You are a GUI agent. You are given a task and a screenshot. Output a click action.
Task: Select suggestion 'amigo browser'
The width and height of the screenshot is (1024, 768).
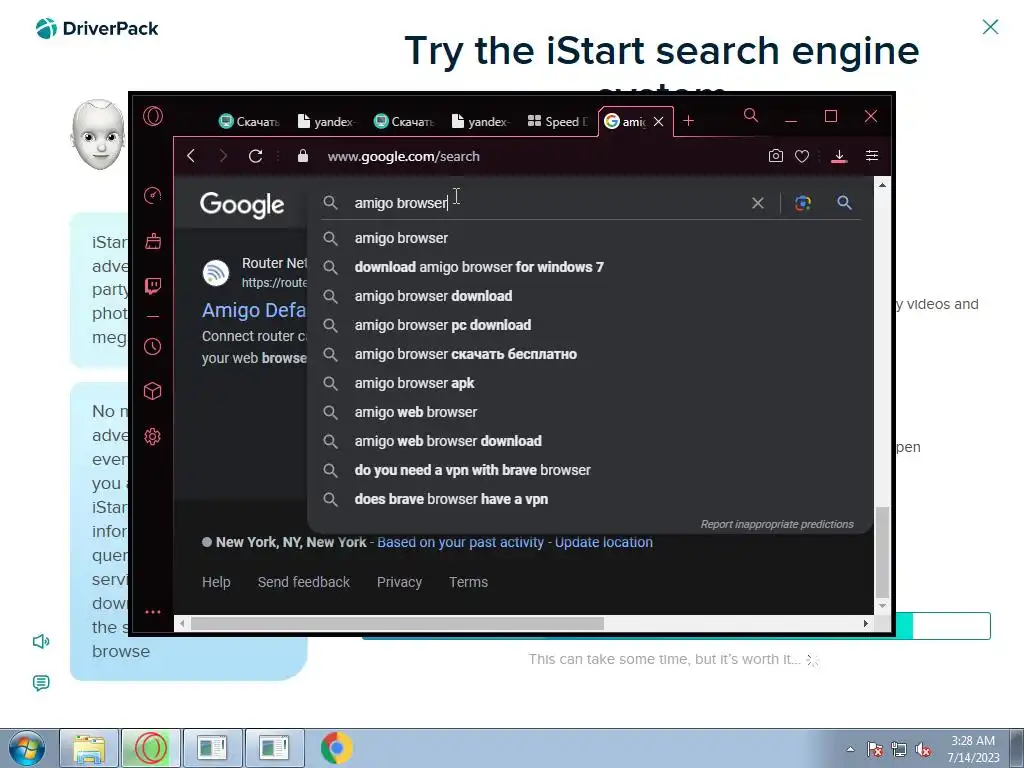click(x=590, y=238)
